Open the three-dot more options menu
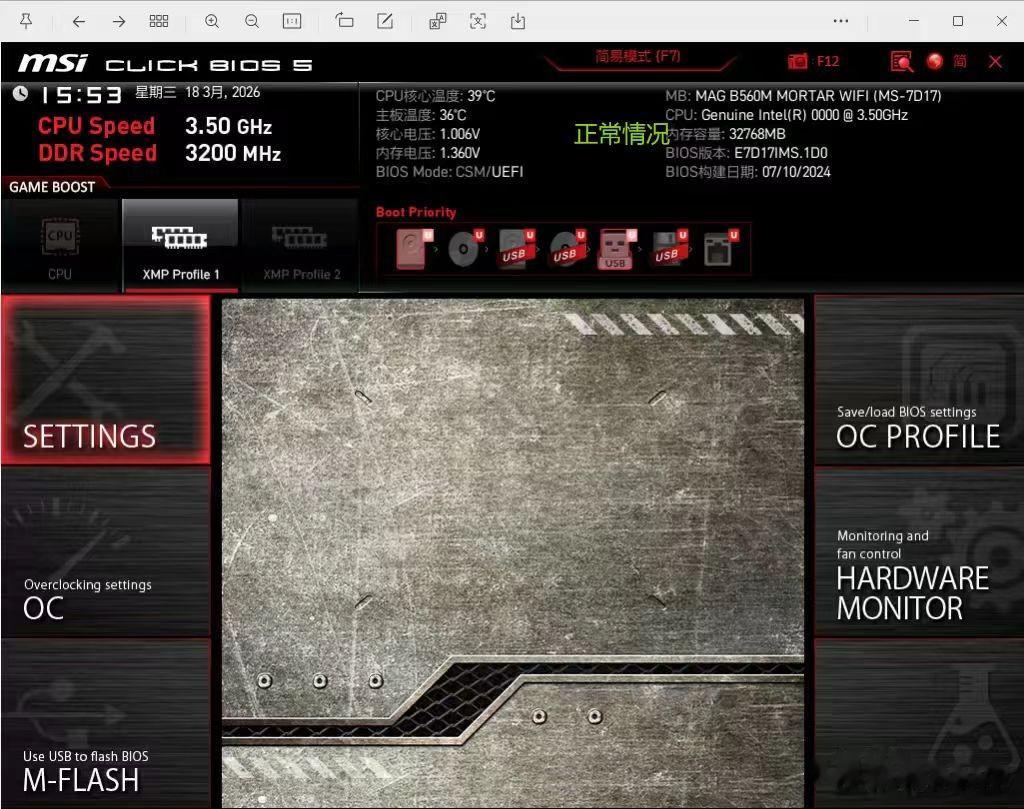This screenshot has width=1024, height=809. point(841,22)
